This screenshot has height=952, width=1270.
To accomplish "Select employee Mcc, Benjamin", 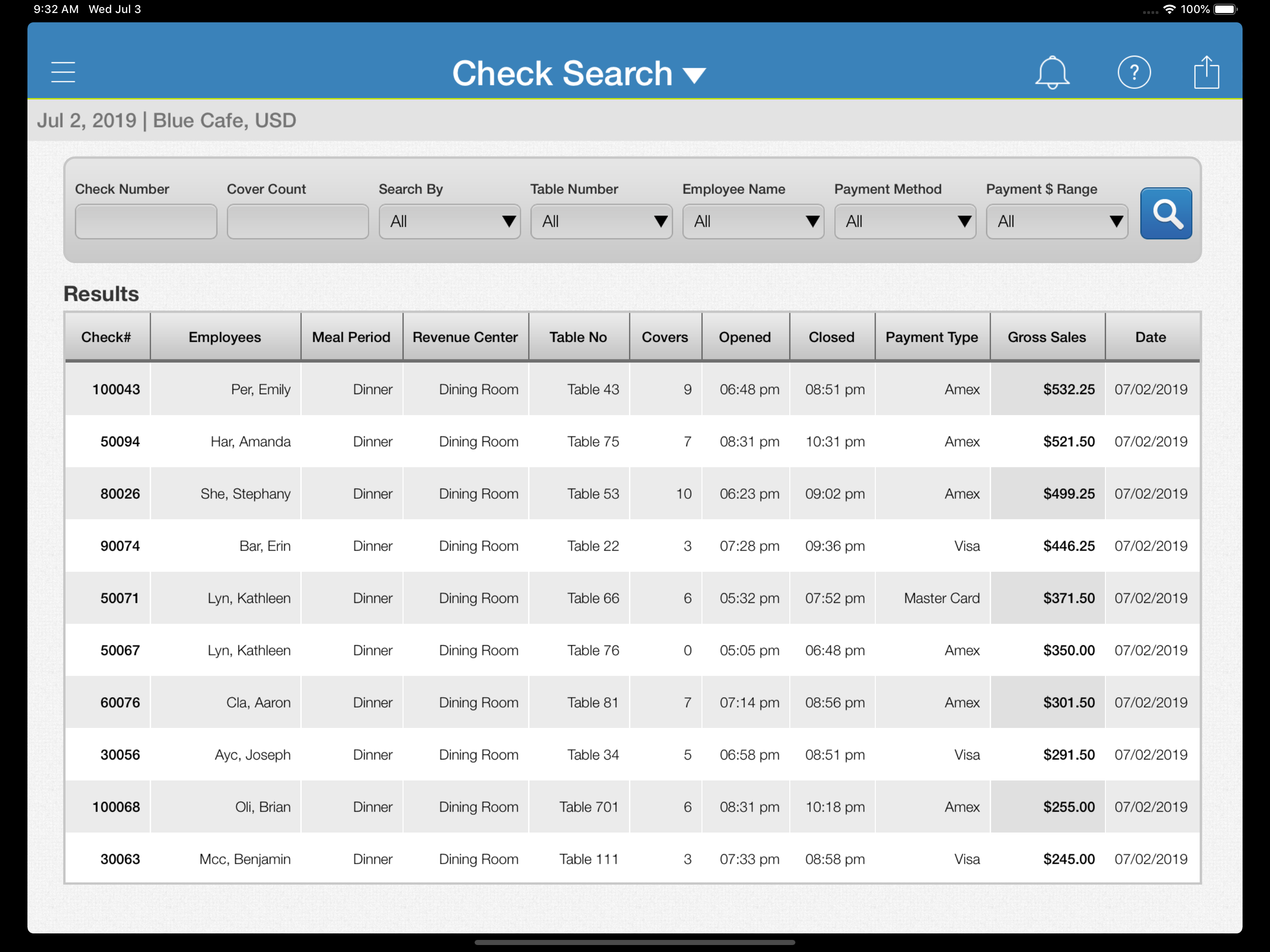I will pyautogui.click(x=245, y=859).
